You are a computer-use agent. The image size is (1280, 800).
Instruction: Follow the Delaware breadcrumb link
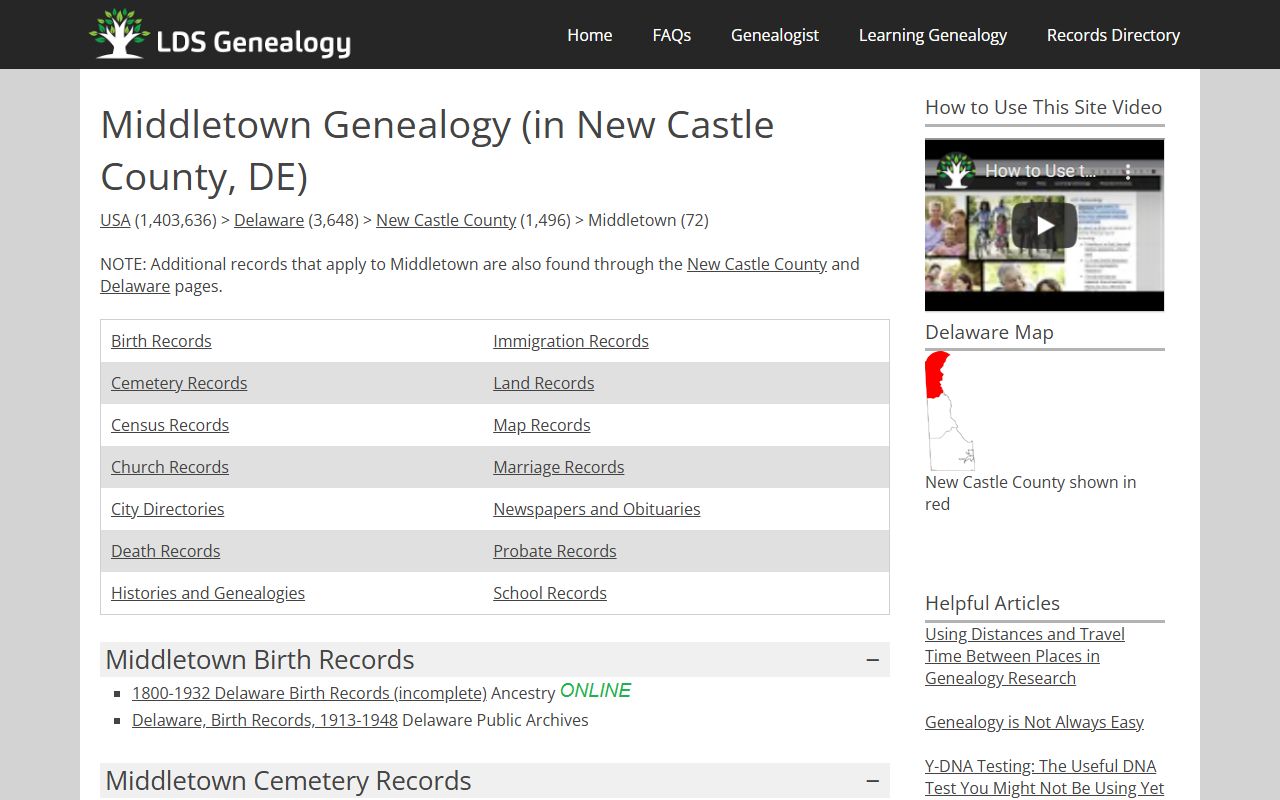(269, 220)
